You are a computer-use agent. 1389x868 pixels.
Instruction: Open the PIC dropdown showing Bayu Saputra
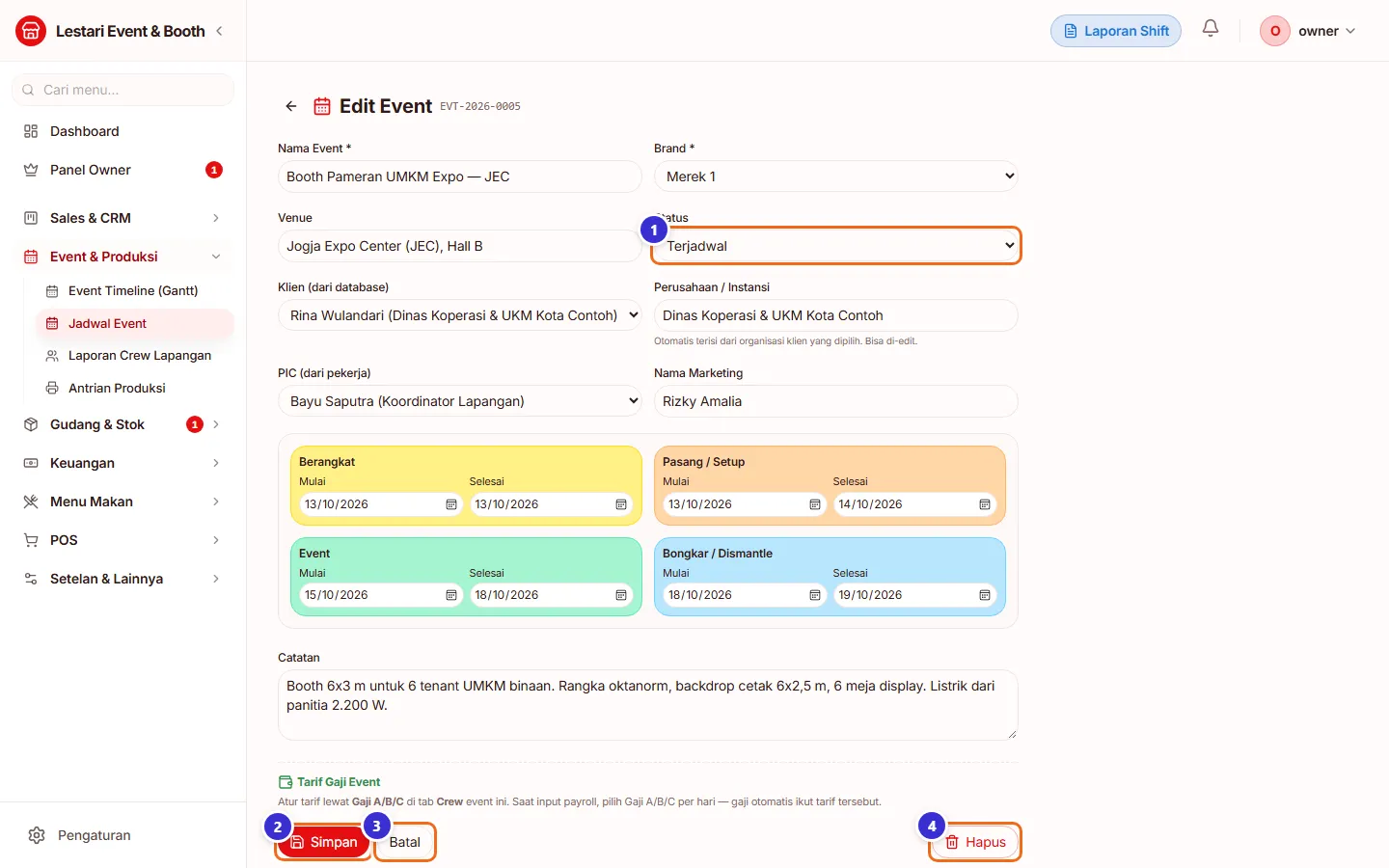pos(460,401)
